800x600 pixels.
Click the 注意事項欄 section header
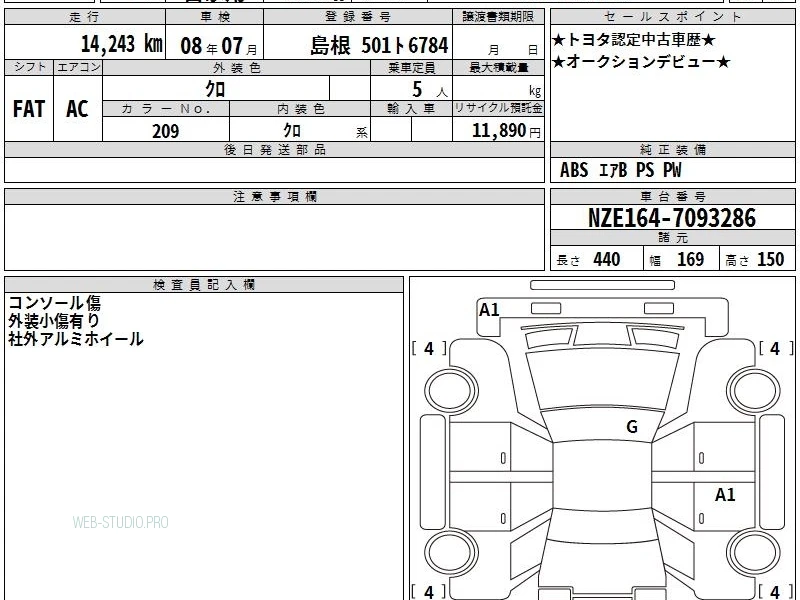tap(274, 196)
